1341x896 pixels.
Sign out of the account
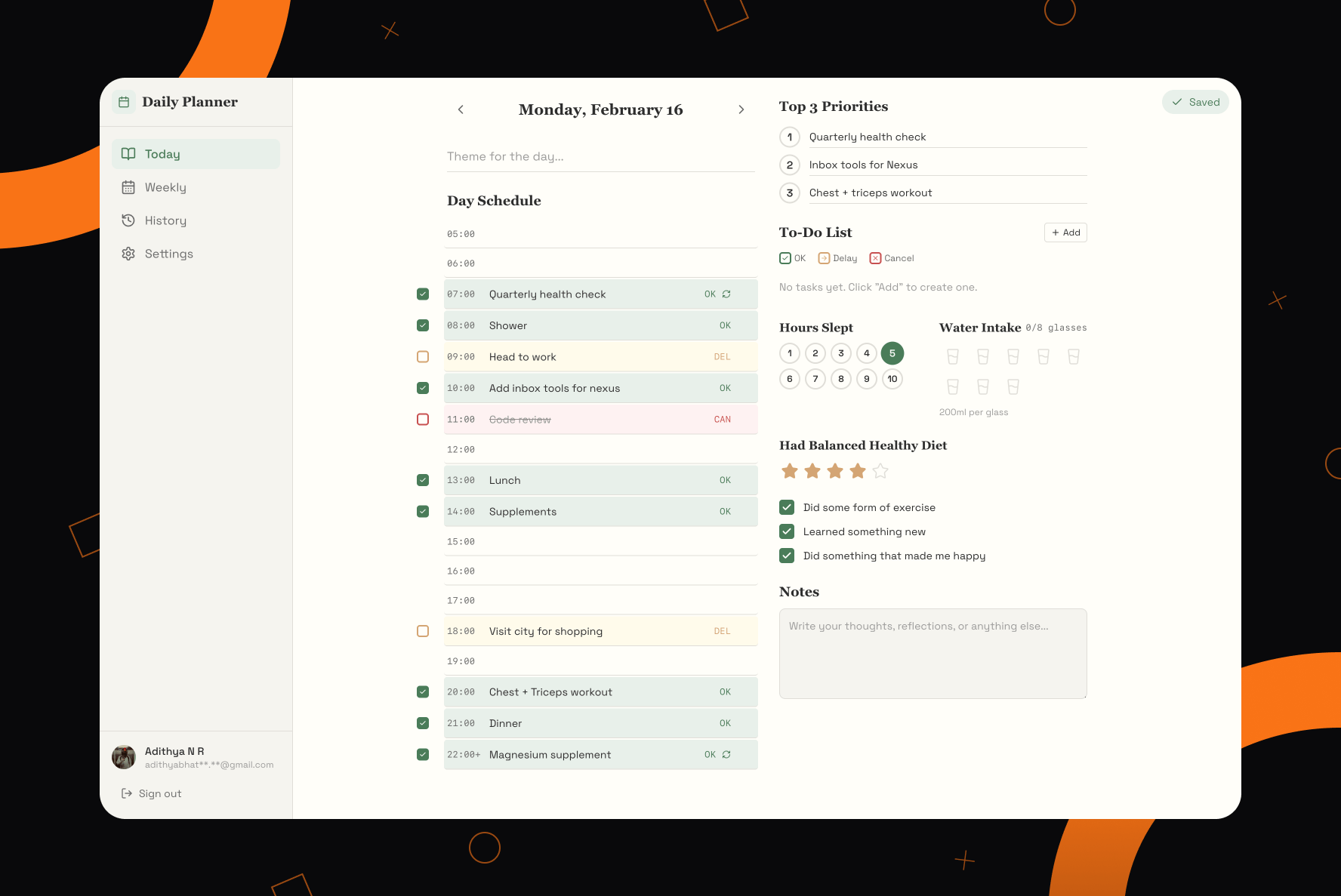coord(152,793)
